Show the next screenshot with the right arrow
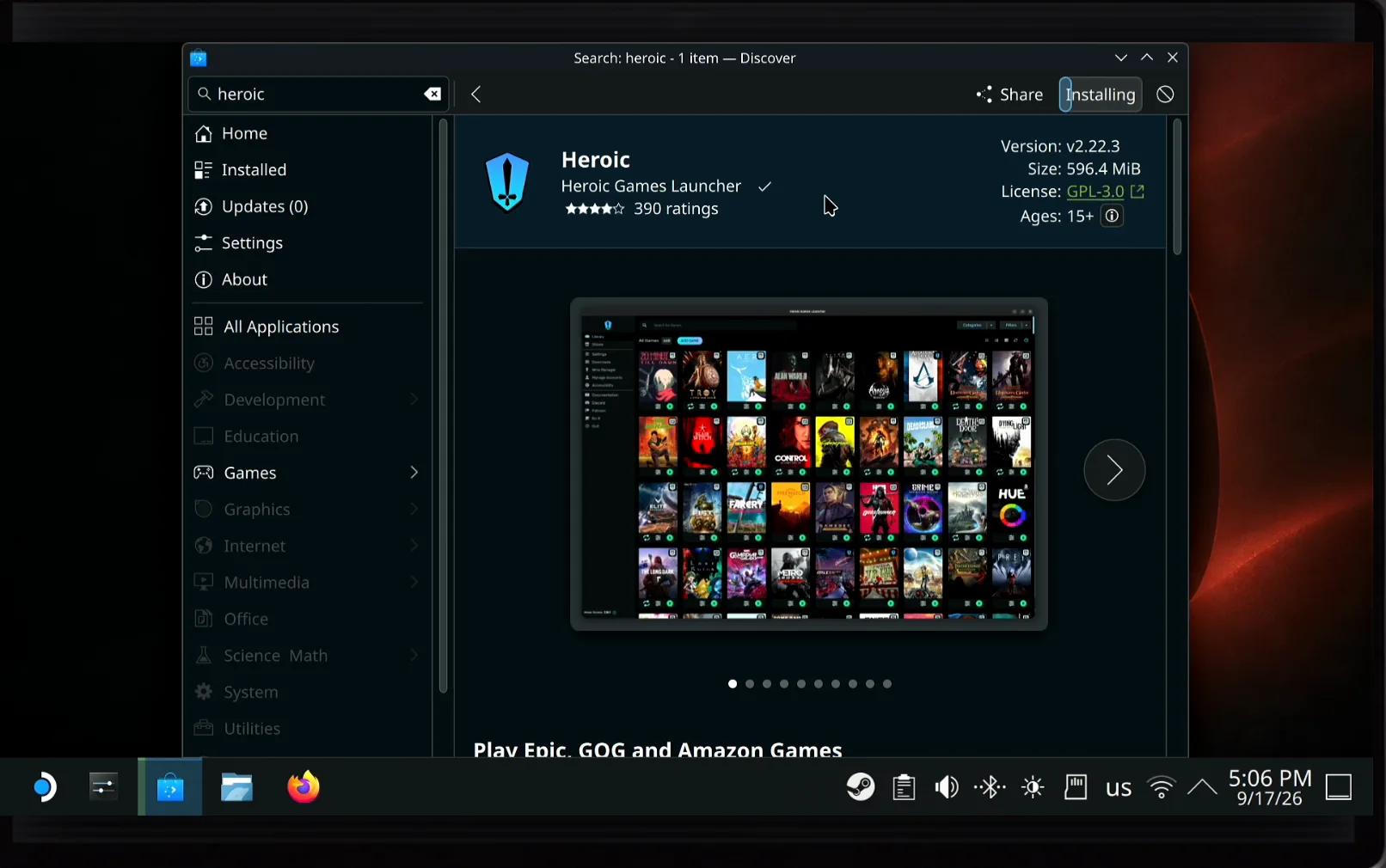 click(x=1114, y=470)
